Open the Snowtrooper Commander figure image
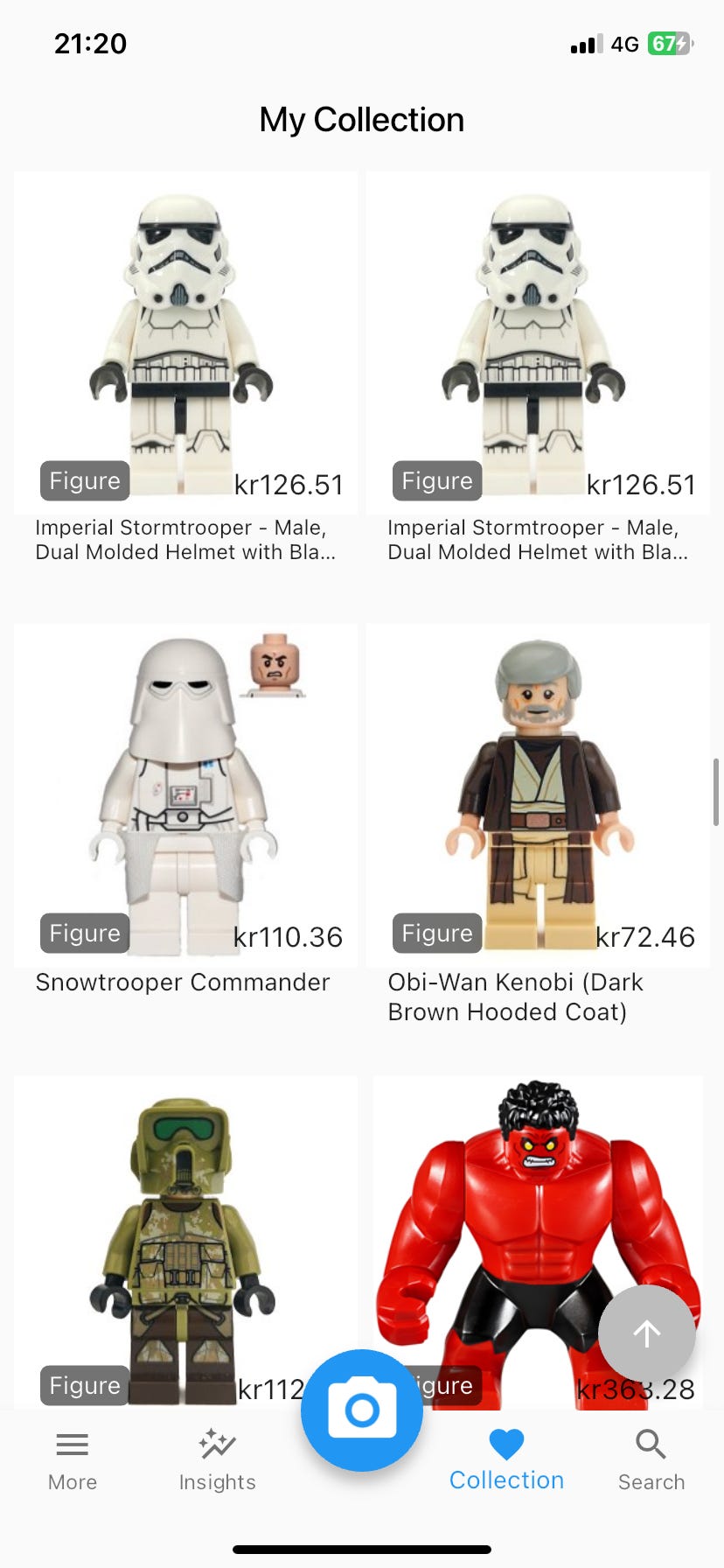 pos(185,795)
